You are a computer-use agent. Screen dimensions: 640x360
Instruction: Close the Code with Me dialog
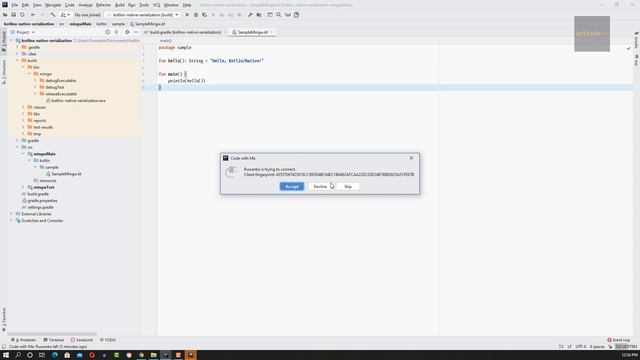tap(411, 158)
